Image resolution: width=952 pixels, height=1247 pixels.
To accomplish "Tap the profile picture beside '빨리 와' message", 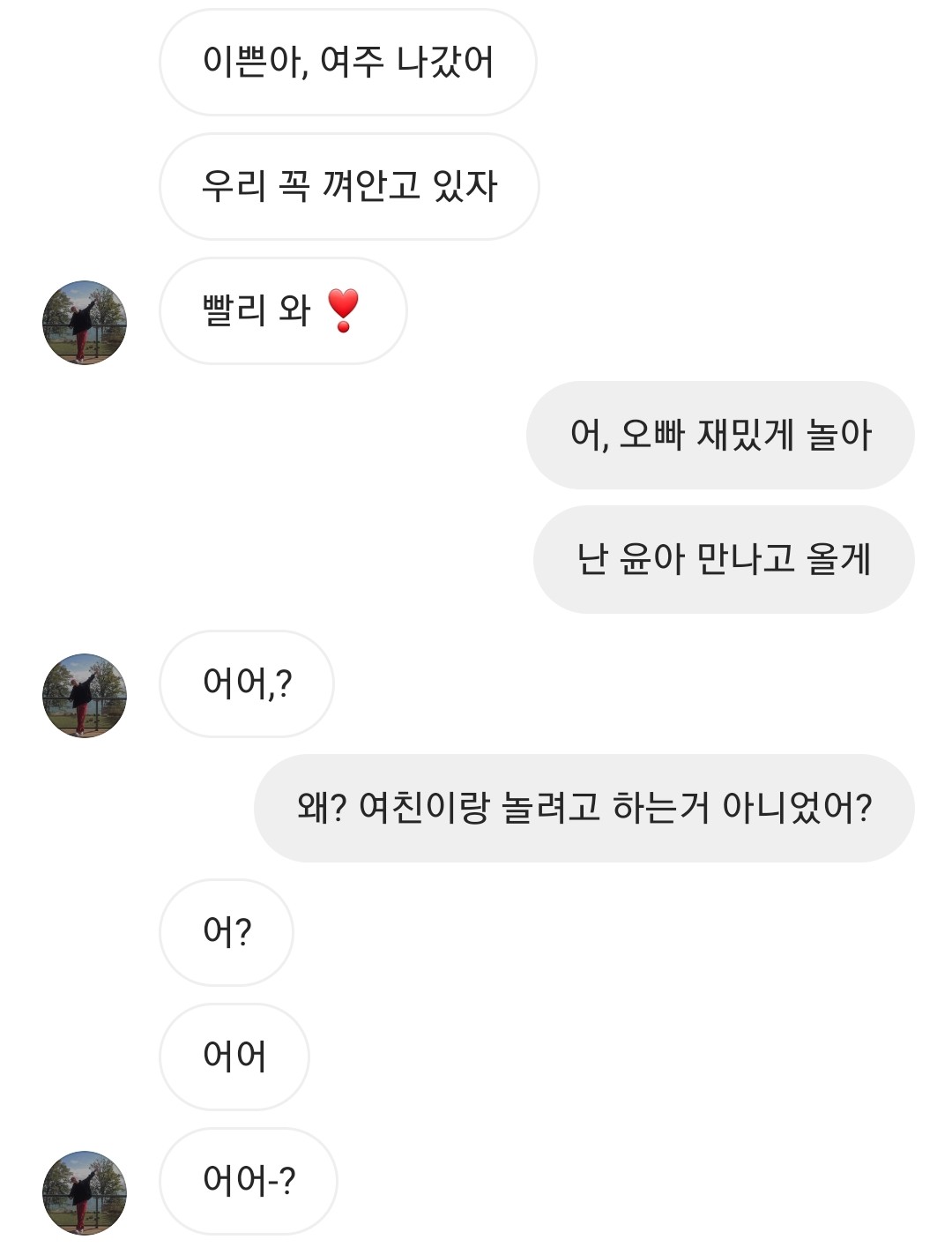I will click(x=85, y=322).
